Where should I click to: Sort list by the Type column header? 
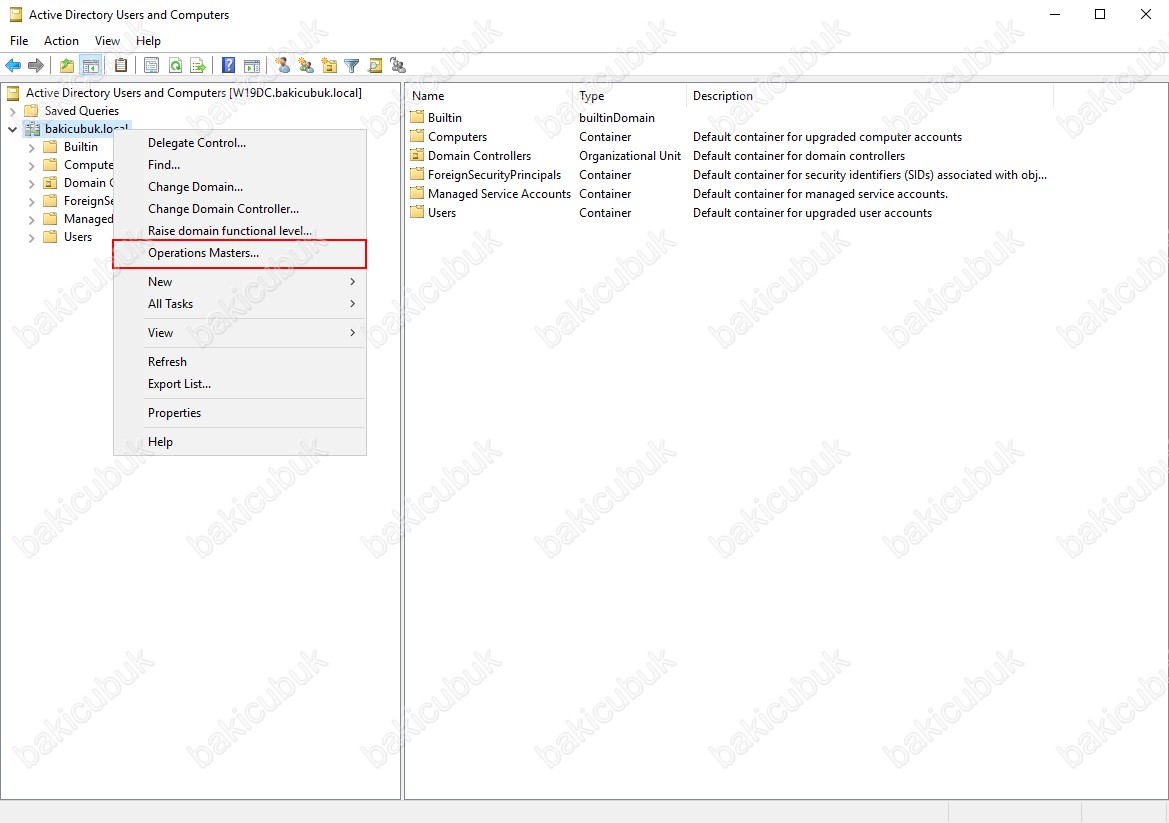click(x=630, y=95)
